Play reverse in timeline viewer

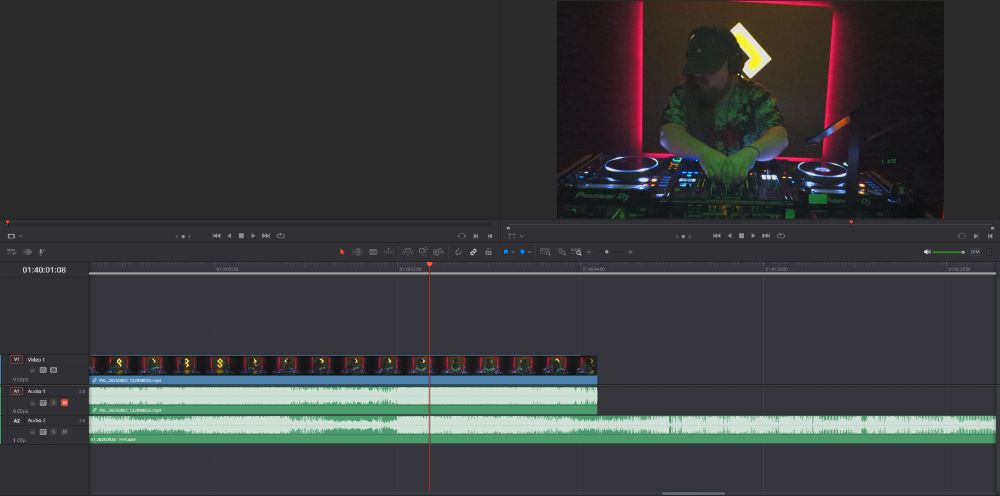pyautogui.click(x=729, y=236)
